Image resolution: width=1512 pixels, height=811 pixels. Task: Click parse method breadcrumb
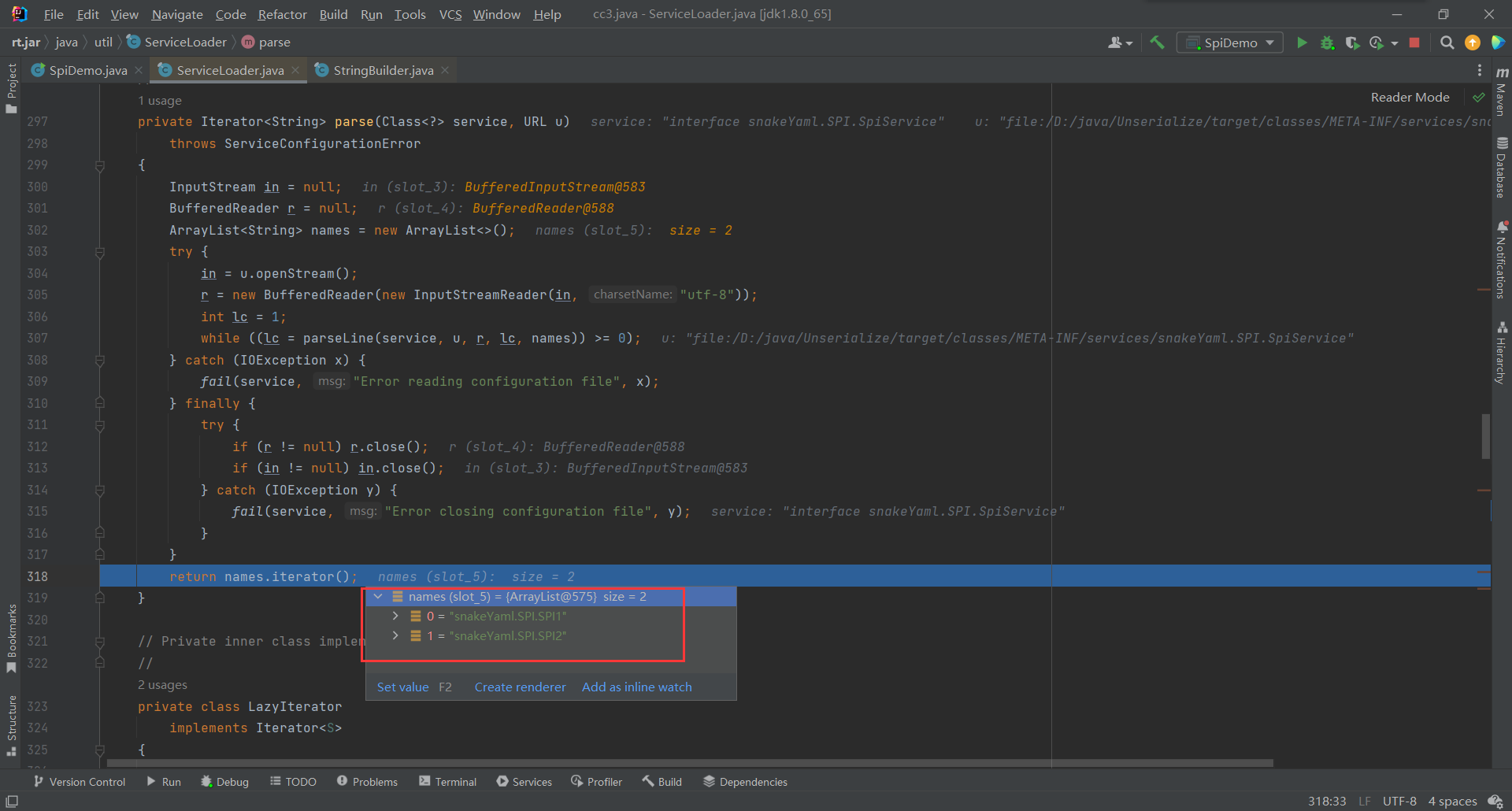coord(266,43)
